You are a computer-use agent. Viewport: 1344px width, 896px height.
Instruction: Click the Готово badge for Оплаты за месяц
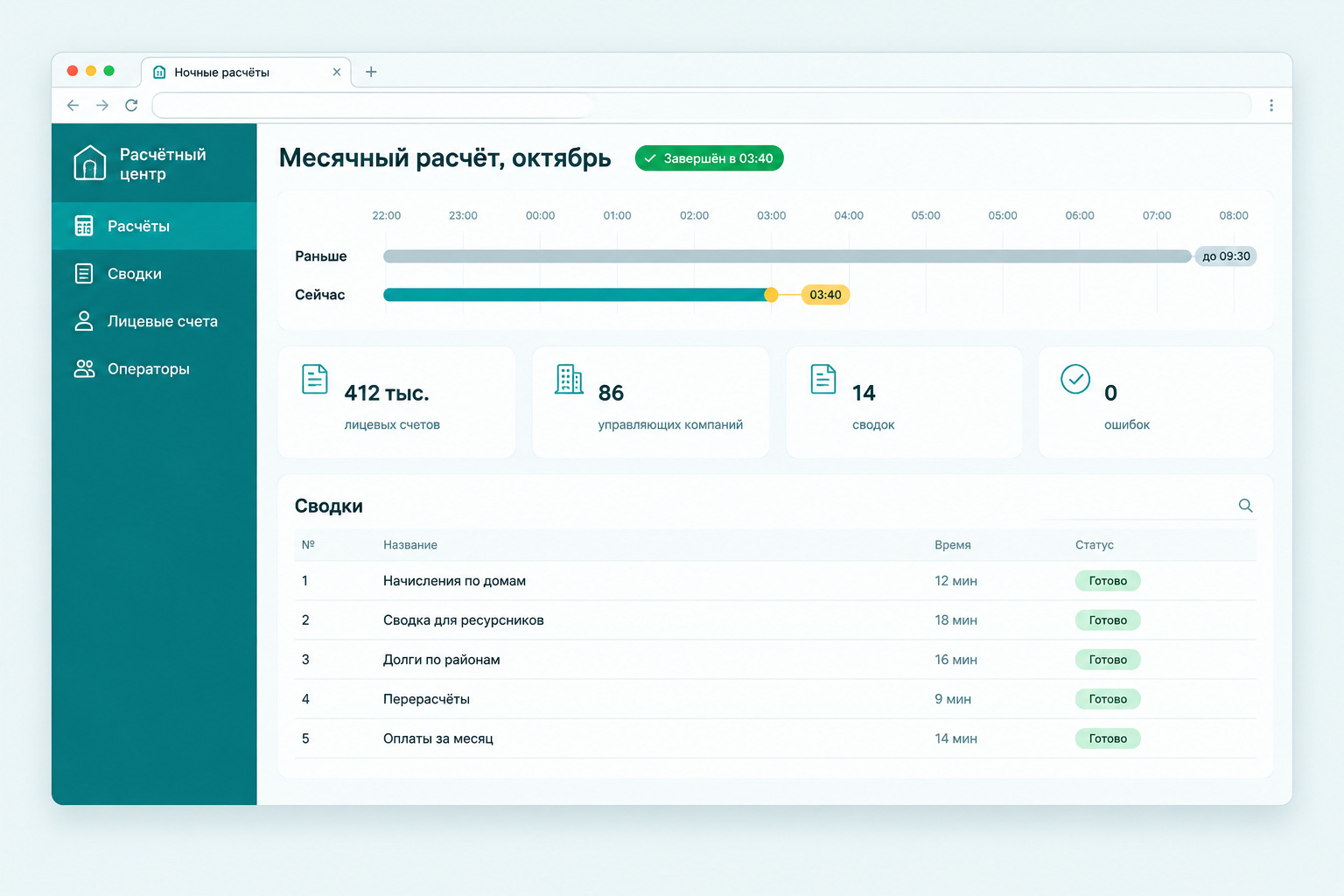[1108, 738]
